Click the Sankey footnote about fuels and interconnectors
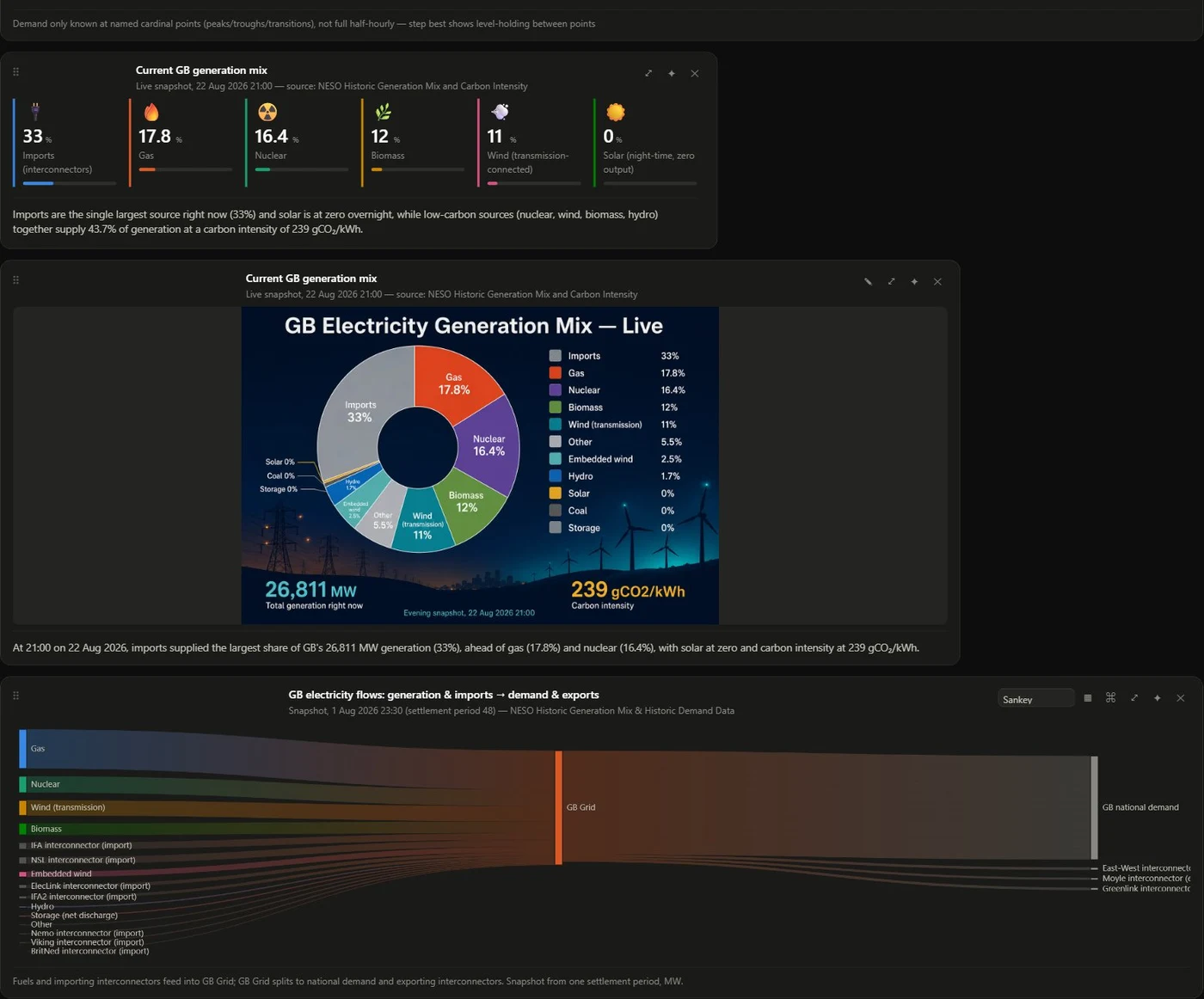Image resolution: width=1204 pixels, height=999 pixels. click(x=348, y=981)
